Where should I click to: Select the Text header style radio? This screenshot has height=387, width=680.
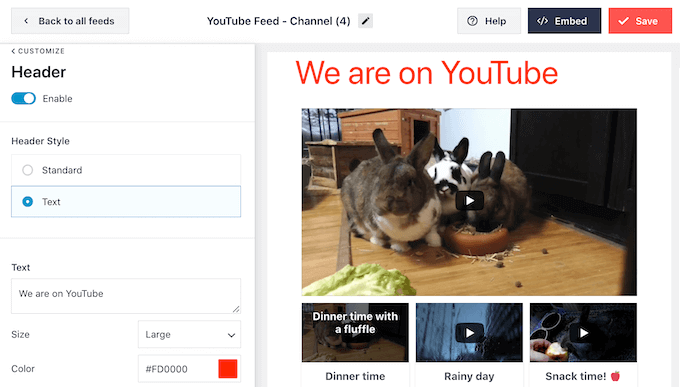pyautogui.click(x=27, y=202)
